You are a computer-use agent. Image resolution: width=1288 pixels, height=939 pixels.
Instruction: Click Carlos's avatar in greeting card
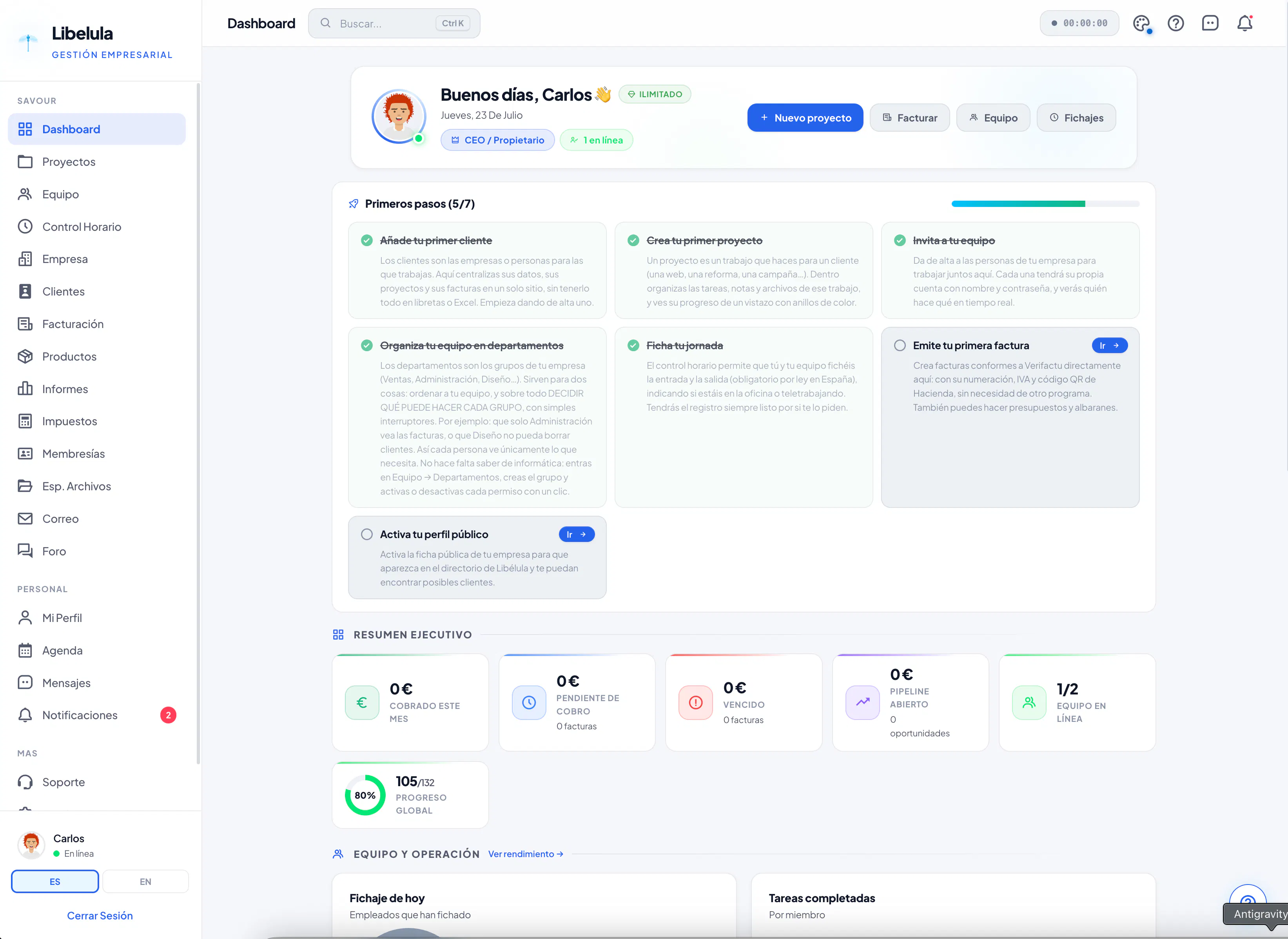point(399,116)
